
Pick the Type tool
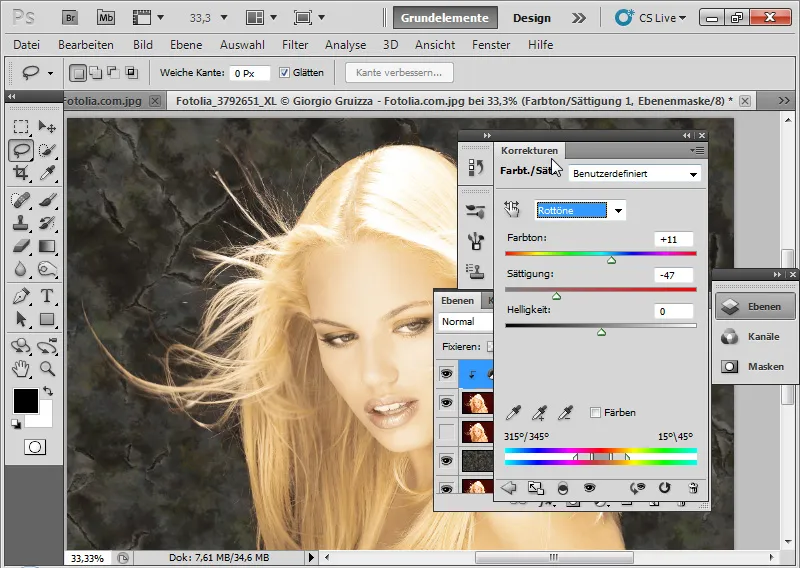46,297
